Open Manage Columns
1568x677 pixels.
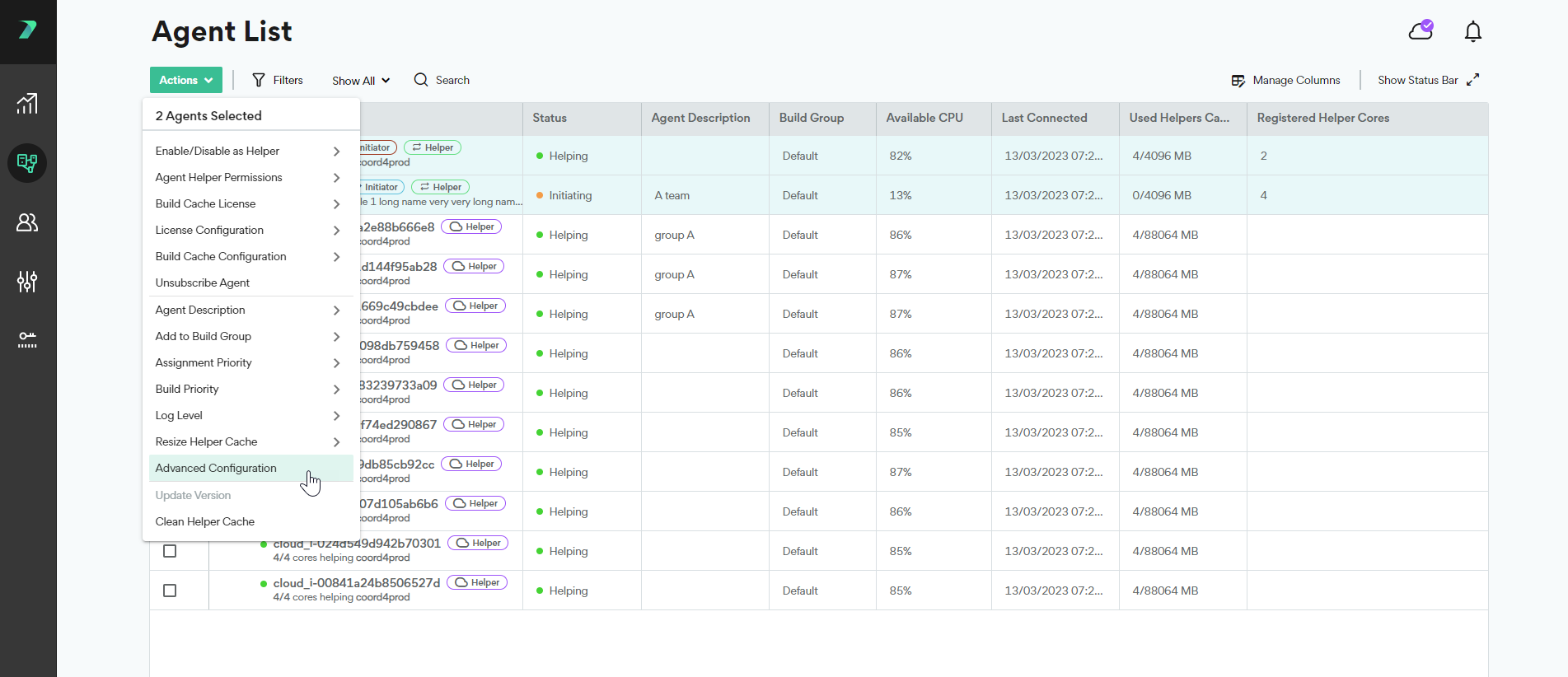(1285, 80)
